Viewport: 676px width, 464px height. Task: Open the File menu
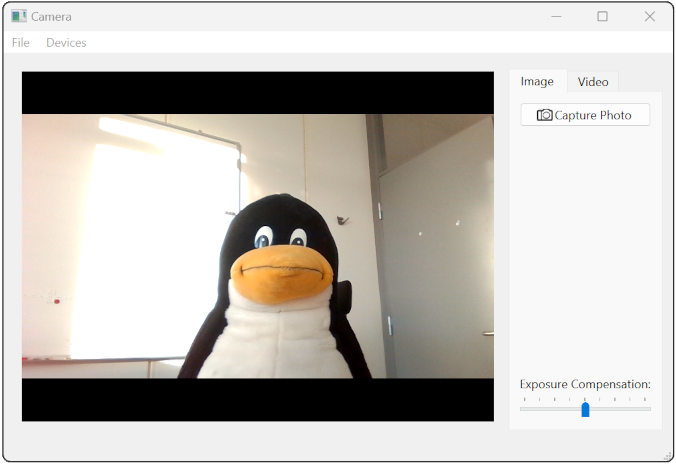point(21,43)
